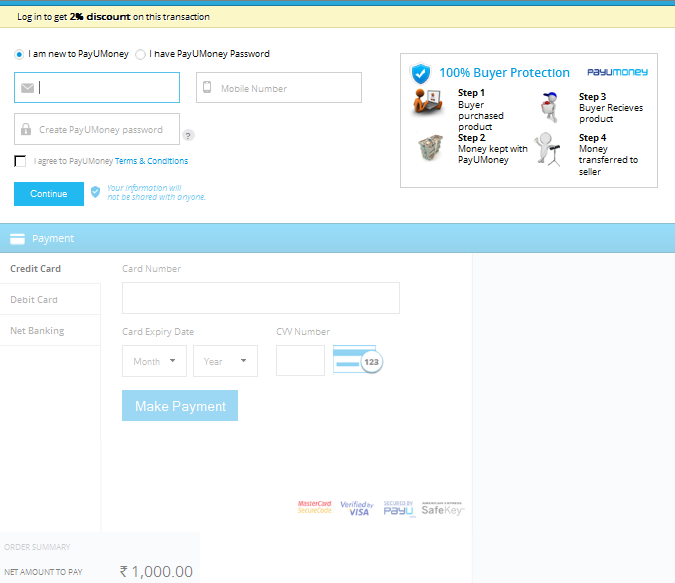Click the 'Buyer purchased product' text

[480, 116]
